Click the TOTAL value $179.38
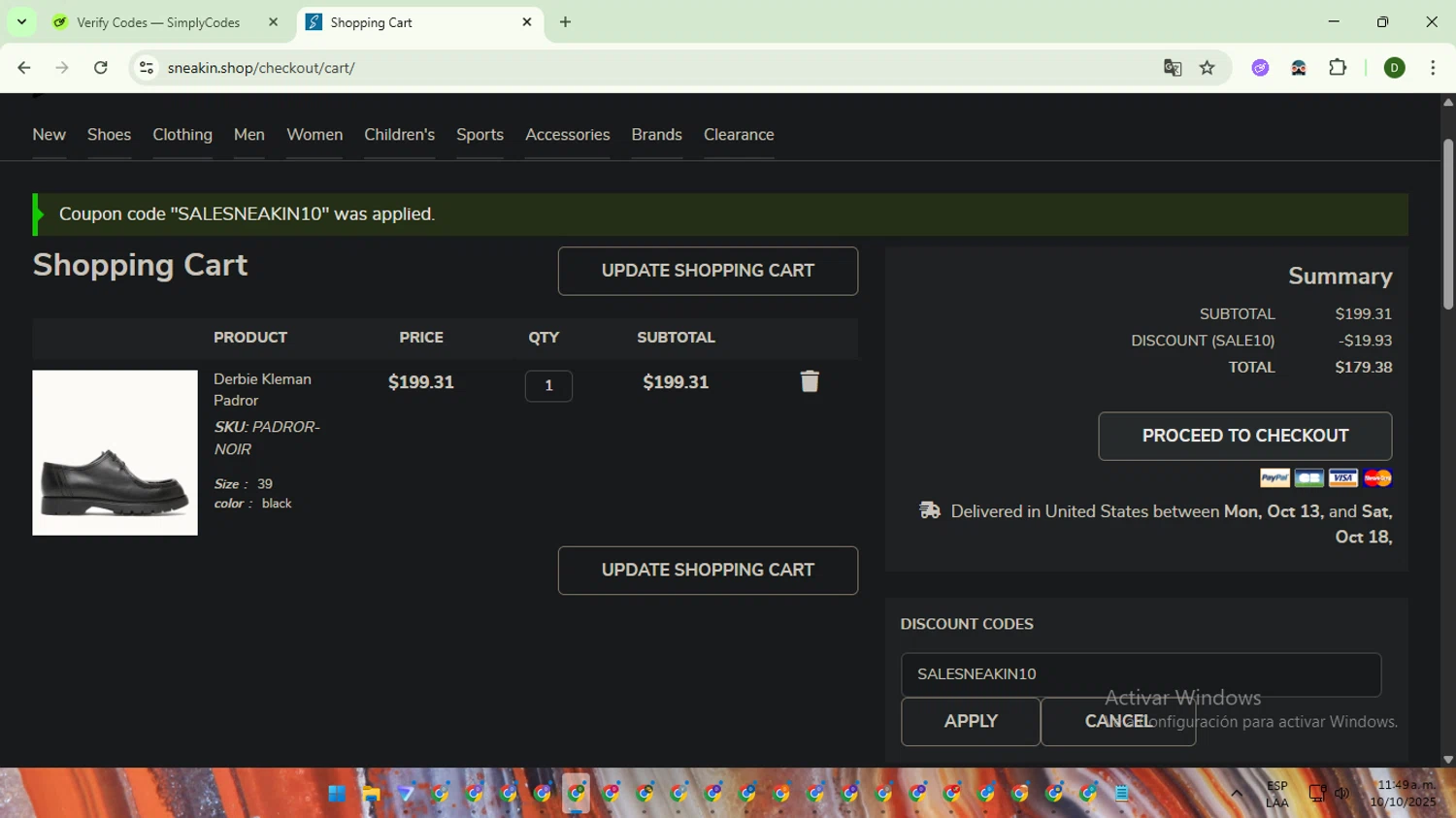1456x818 pixels. click(1364, 367)
